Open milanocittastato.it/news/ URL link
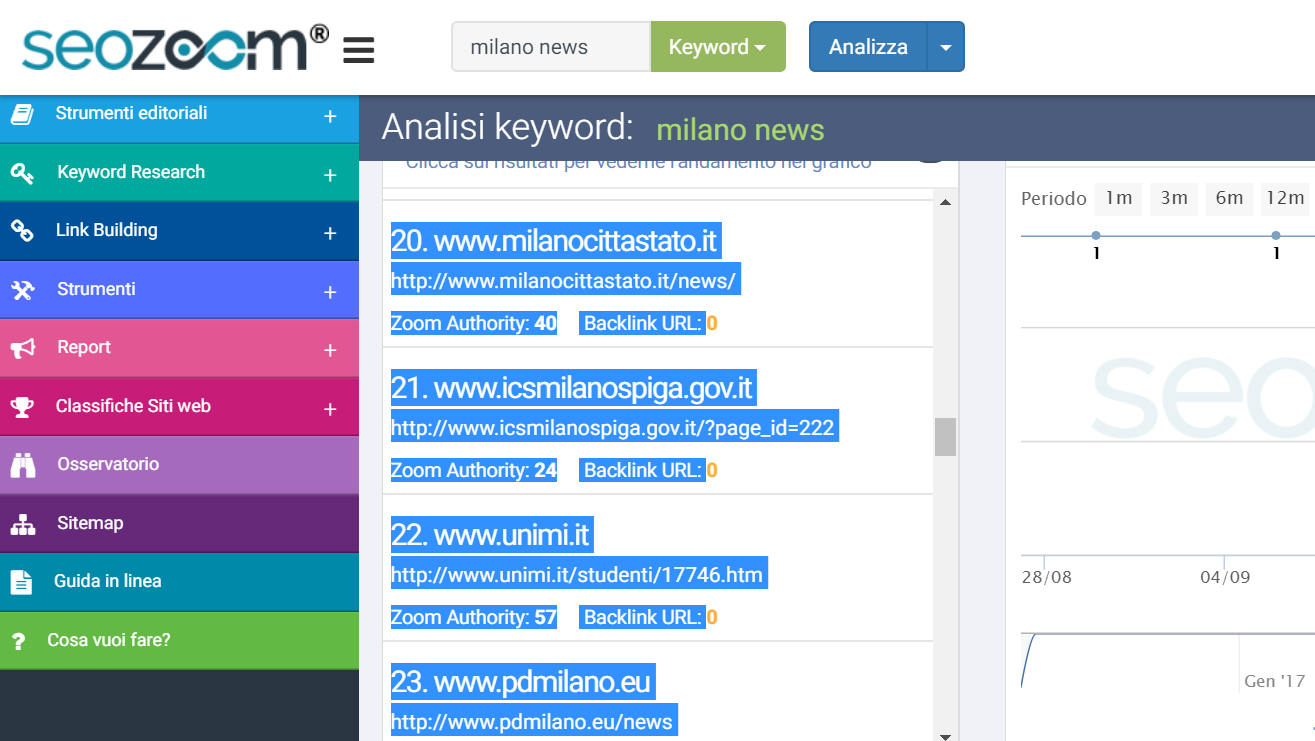 564,282
